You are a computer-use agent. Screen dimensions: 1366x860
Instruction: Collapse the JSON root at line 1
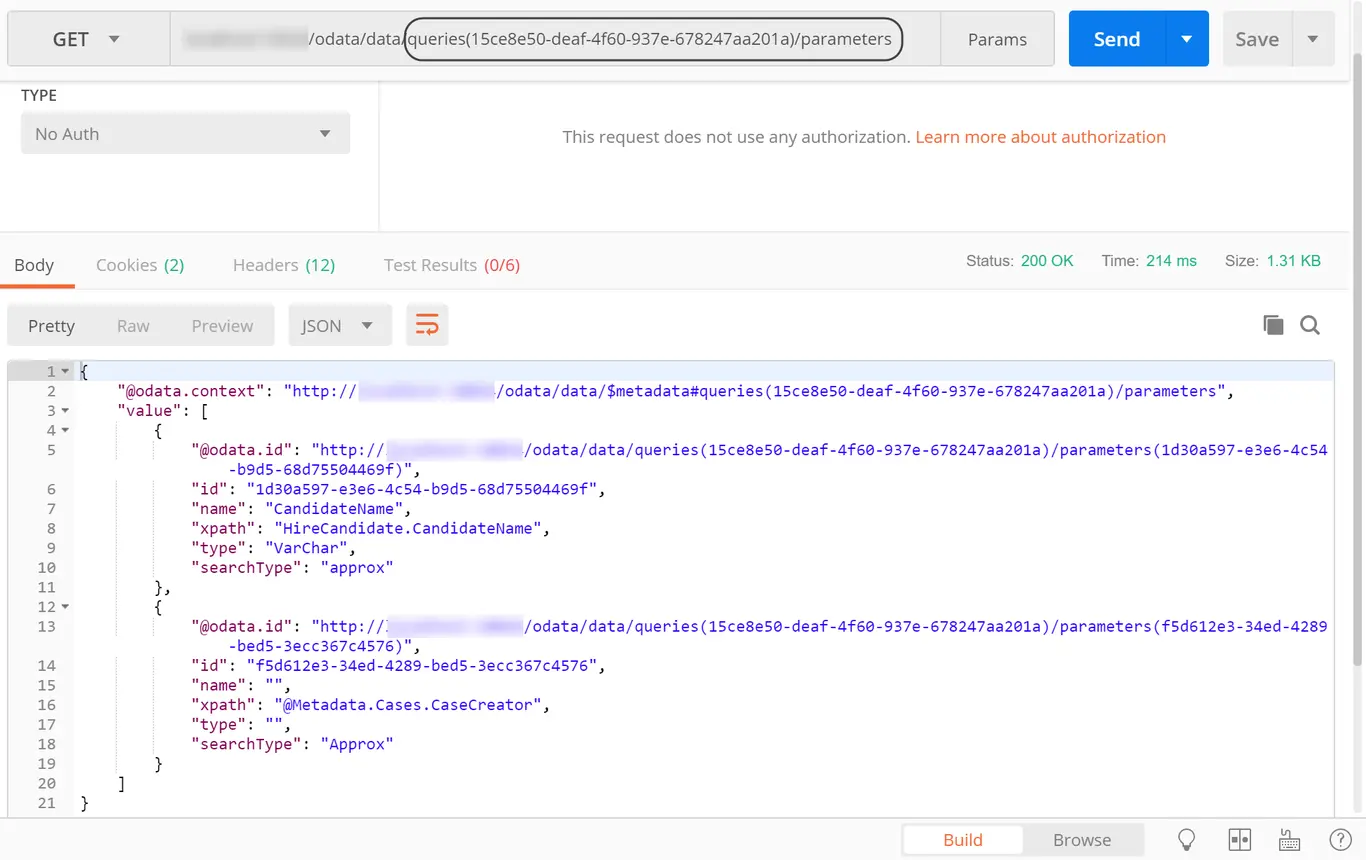click(x=65, y=371)
